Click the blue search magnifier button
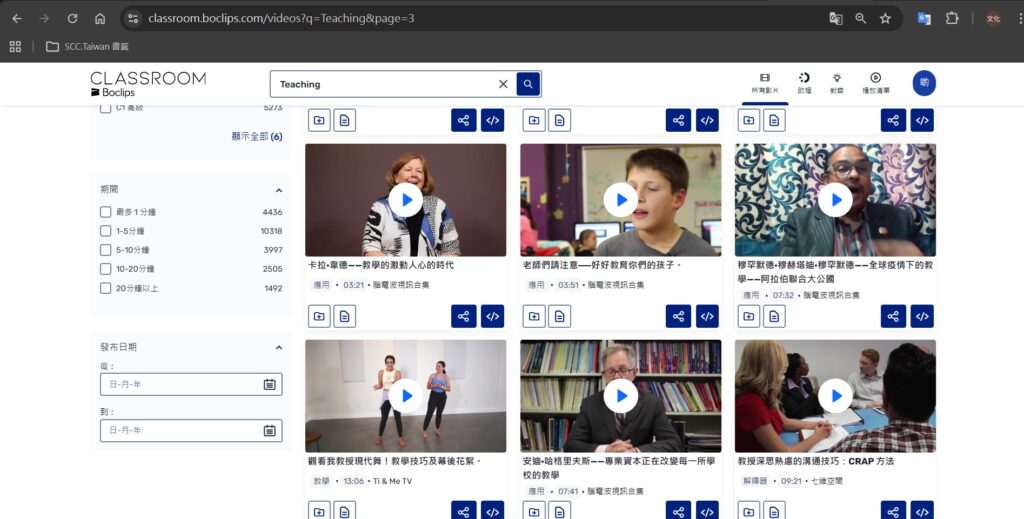Screen dimensions: 1024x519 tap(528, 84)
